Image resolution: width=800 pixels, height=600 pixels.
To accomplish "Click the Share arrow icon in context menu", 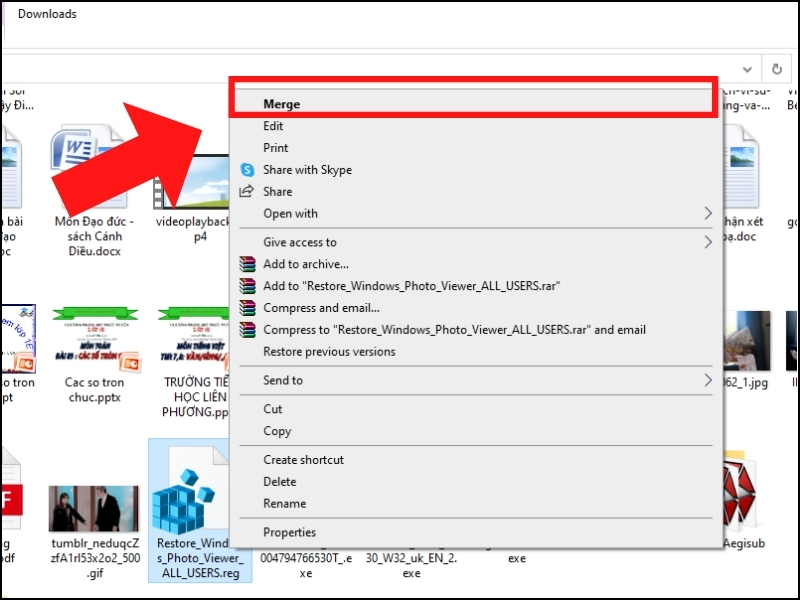I will 247,191.
